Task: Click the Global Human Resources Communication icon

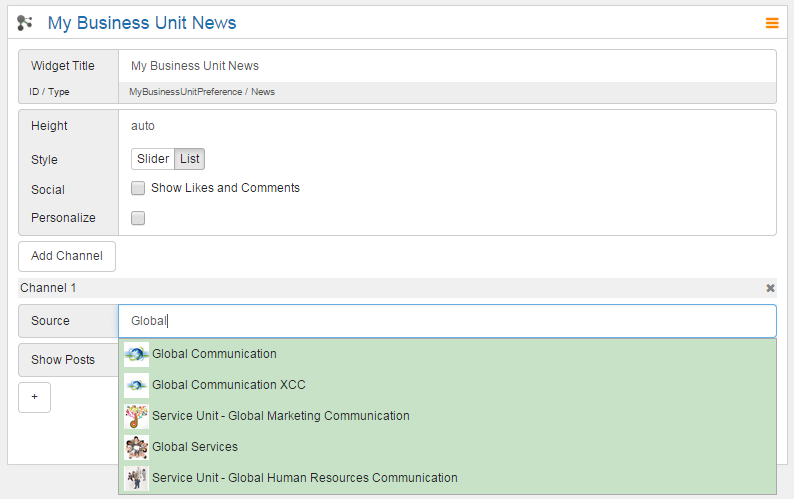Action: (136, 478)
